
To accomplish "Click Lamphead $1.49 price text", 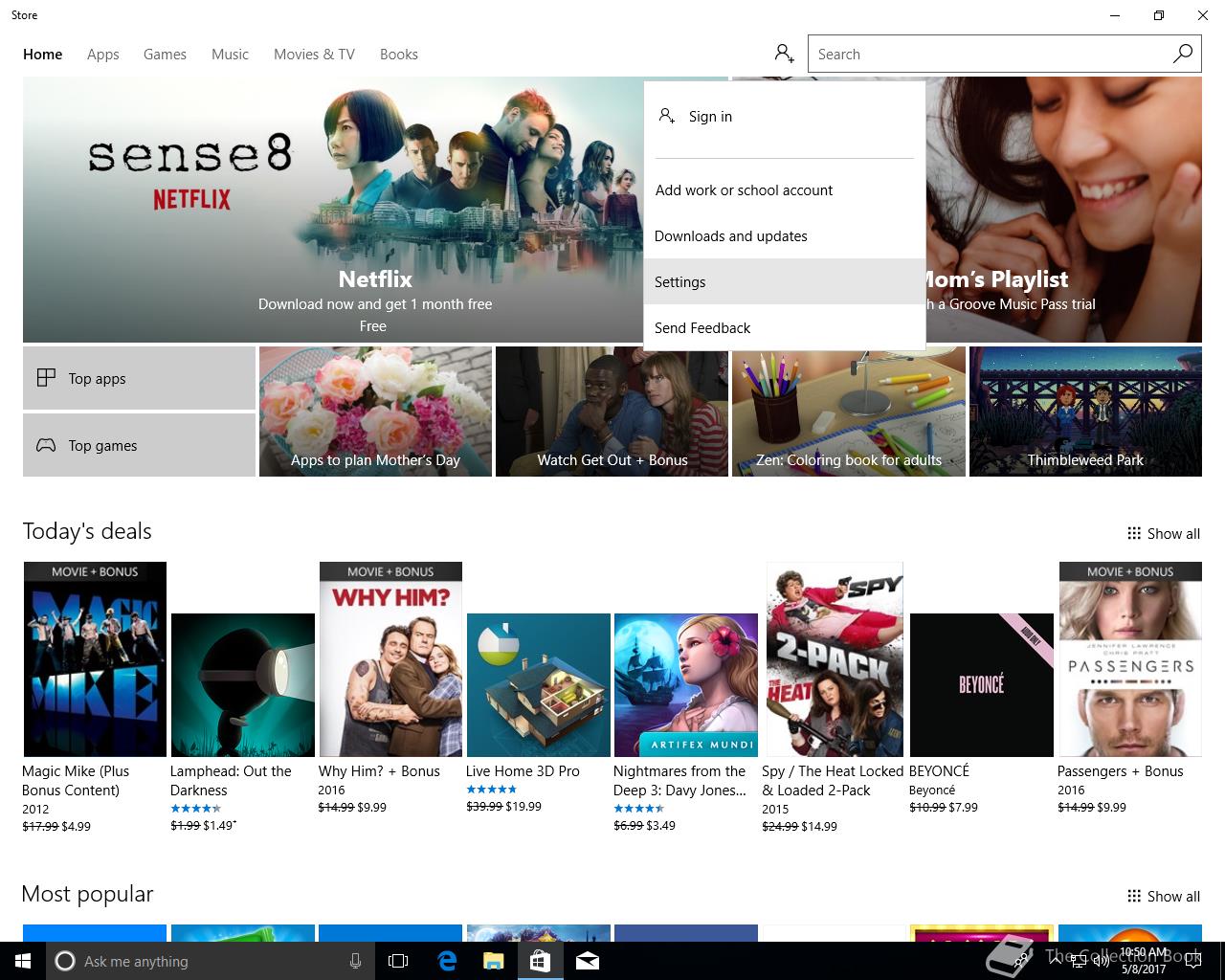I will 220,825.
